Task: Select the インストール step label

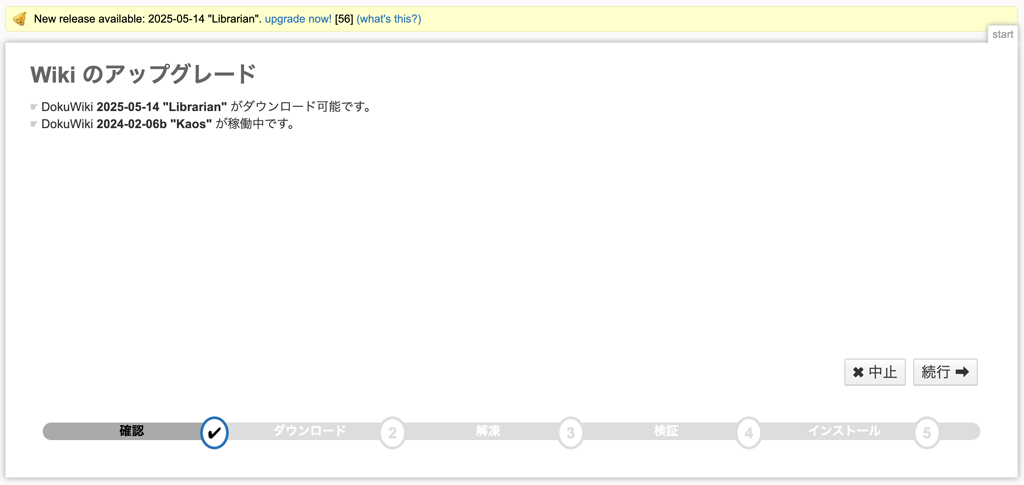Action: tap(844, 431)
